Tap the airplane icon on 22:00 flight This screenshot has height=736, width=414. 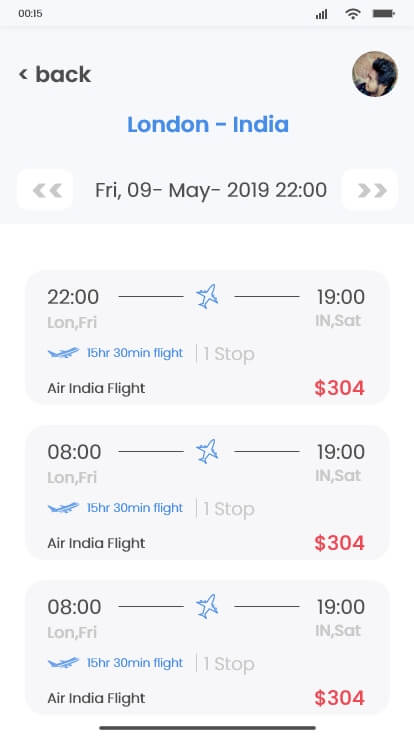[x=207, y=296]
